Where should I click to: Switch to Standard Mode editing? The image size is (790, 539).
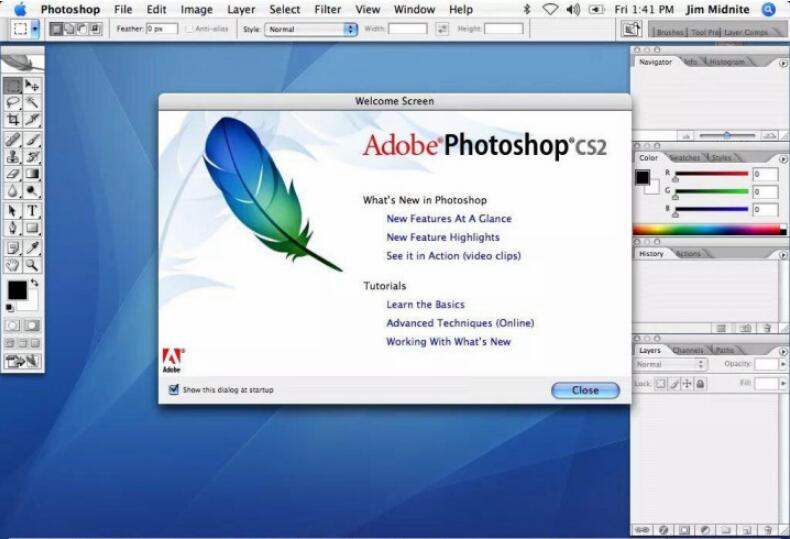13,325
